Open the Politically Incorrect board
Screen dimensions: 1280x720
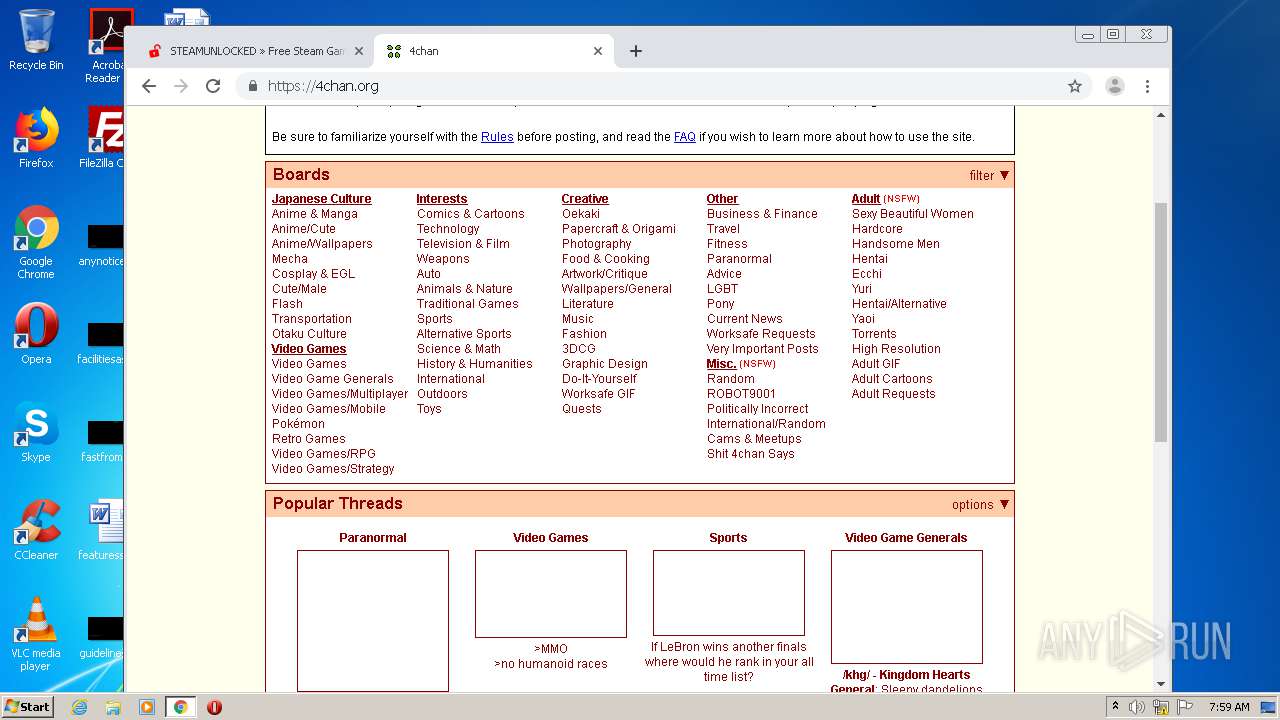click(758, 409)
